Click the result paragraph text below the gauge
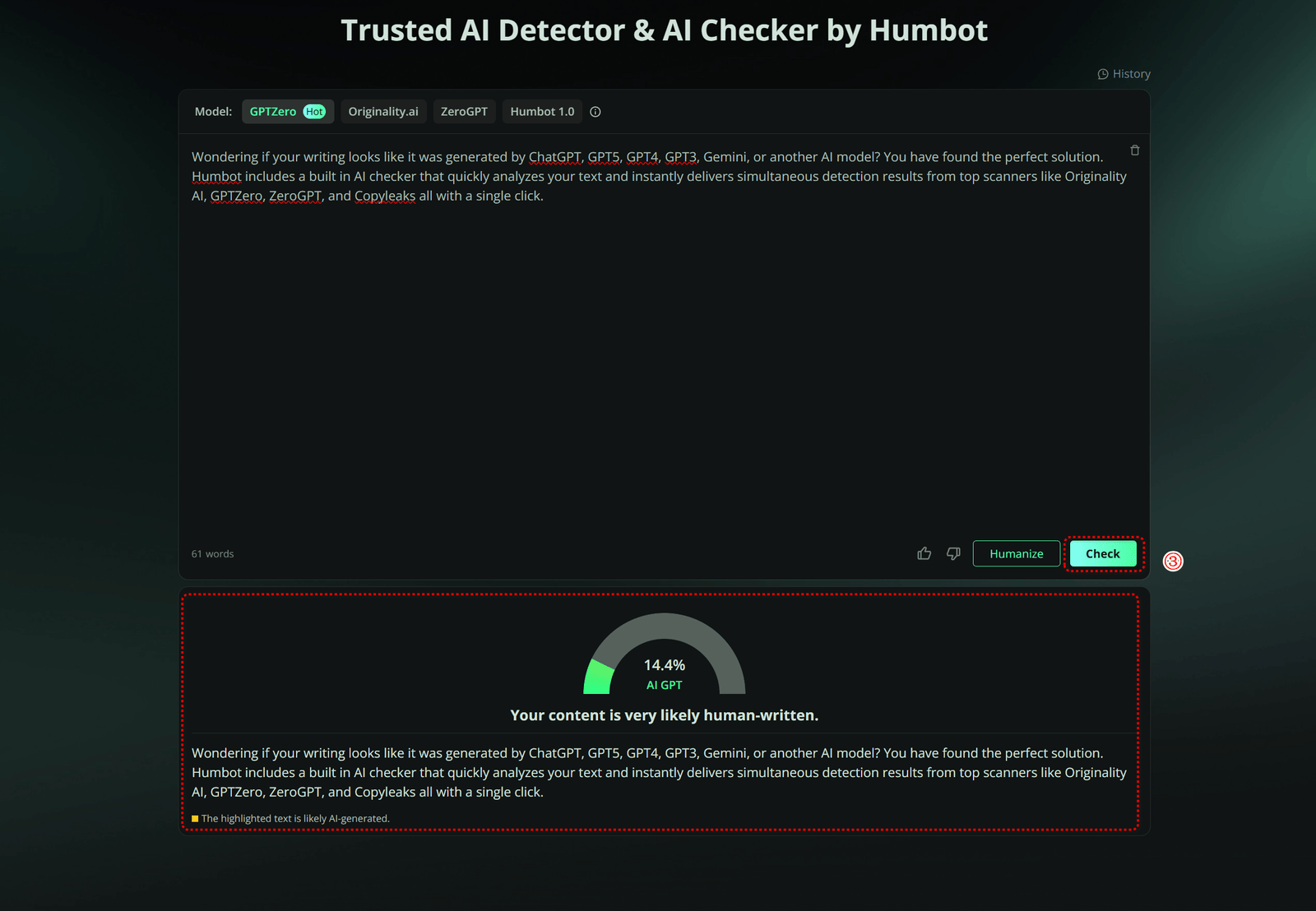1316x911 pixels. [x=659, y=773]
